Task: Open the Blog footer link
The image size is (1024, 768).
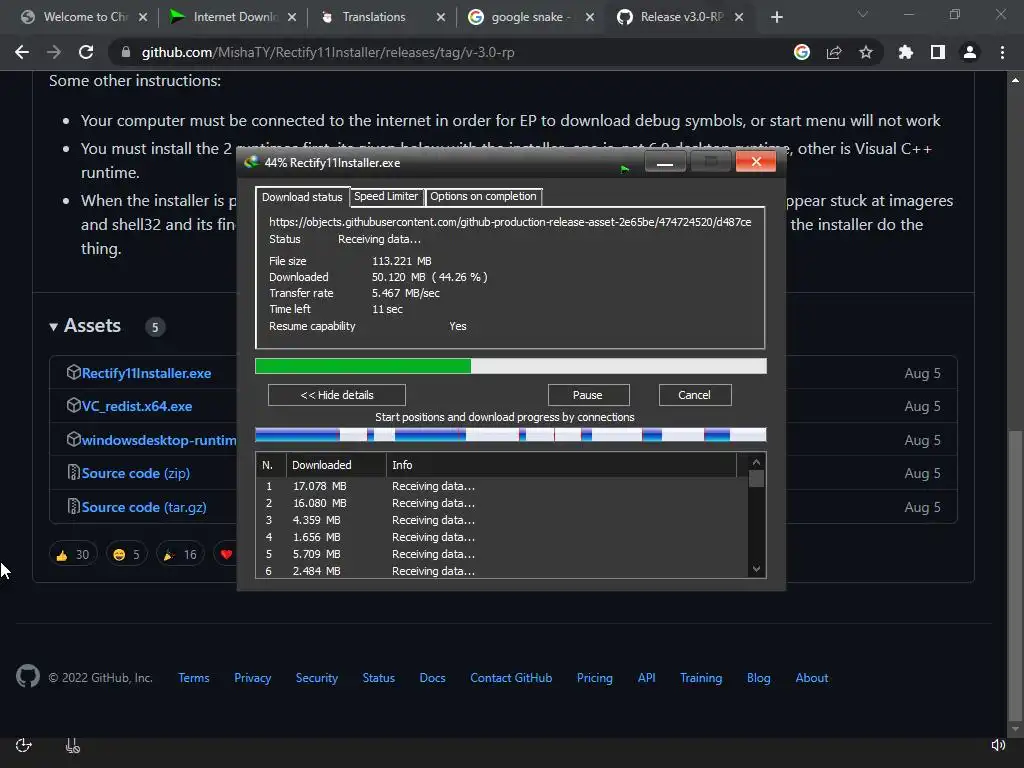Action: 759,678
